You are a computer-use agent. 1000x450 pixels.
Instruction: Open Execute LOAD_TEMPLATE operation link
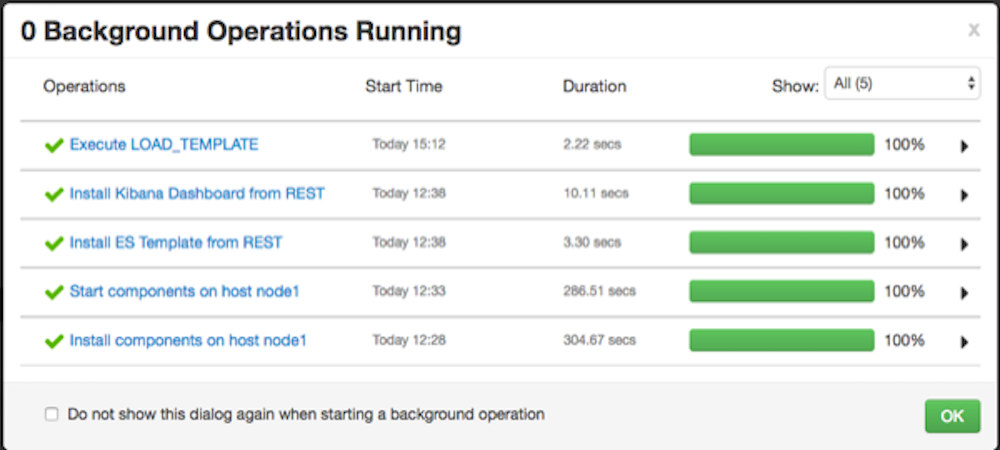pyautogui.click(x=164, y=145)
